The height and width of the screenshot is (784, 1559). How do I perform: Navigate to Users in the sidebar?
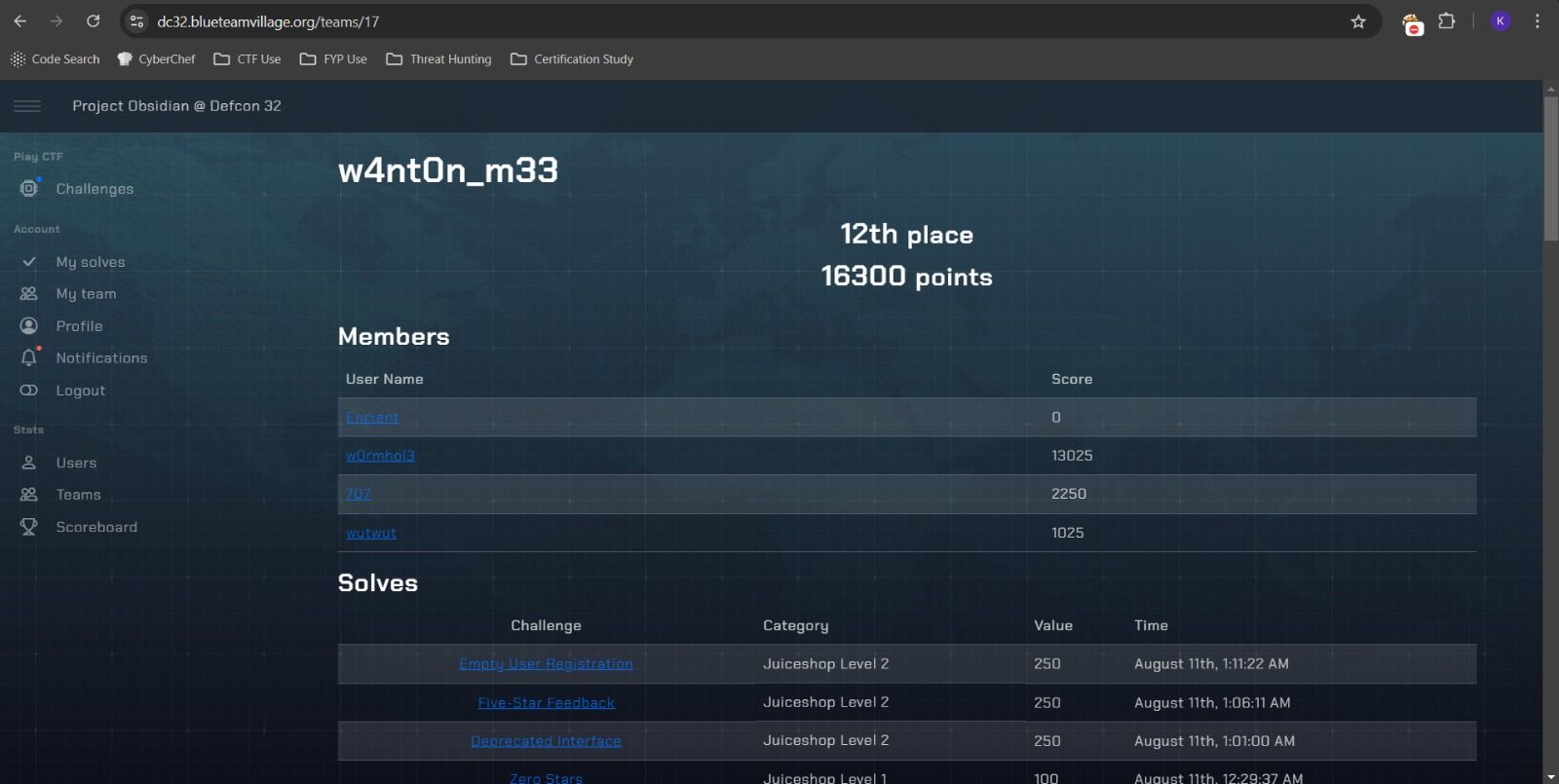tap(76, 463)
